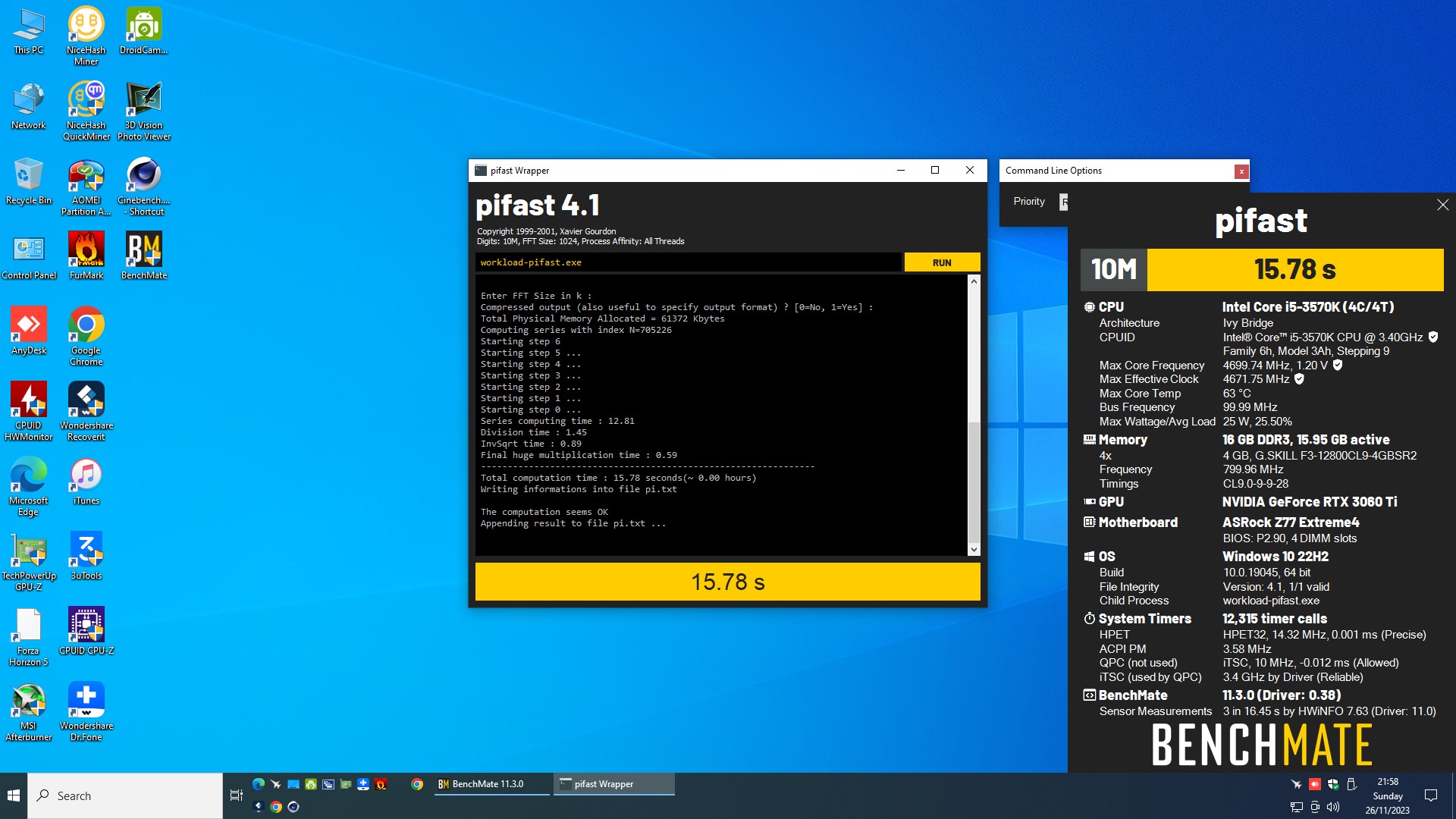Select the Google Chrome desktop icon
The image size is (1456, 819).
[86, 337]
